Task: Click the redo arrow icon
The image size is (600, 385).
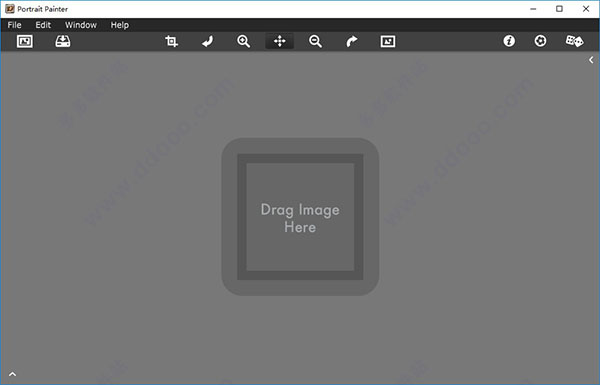Action: [352, 41]
